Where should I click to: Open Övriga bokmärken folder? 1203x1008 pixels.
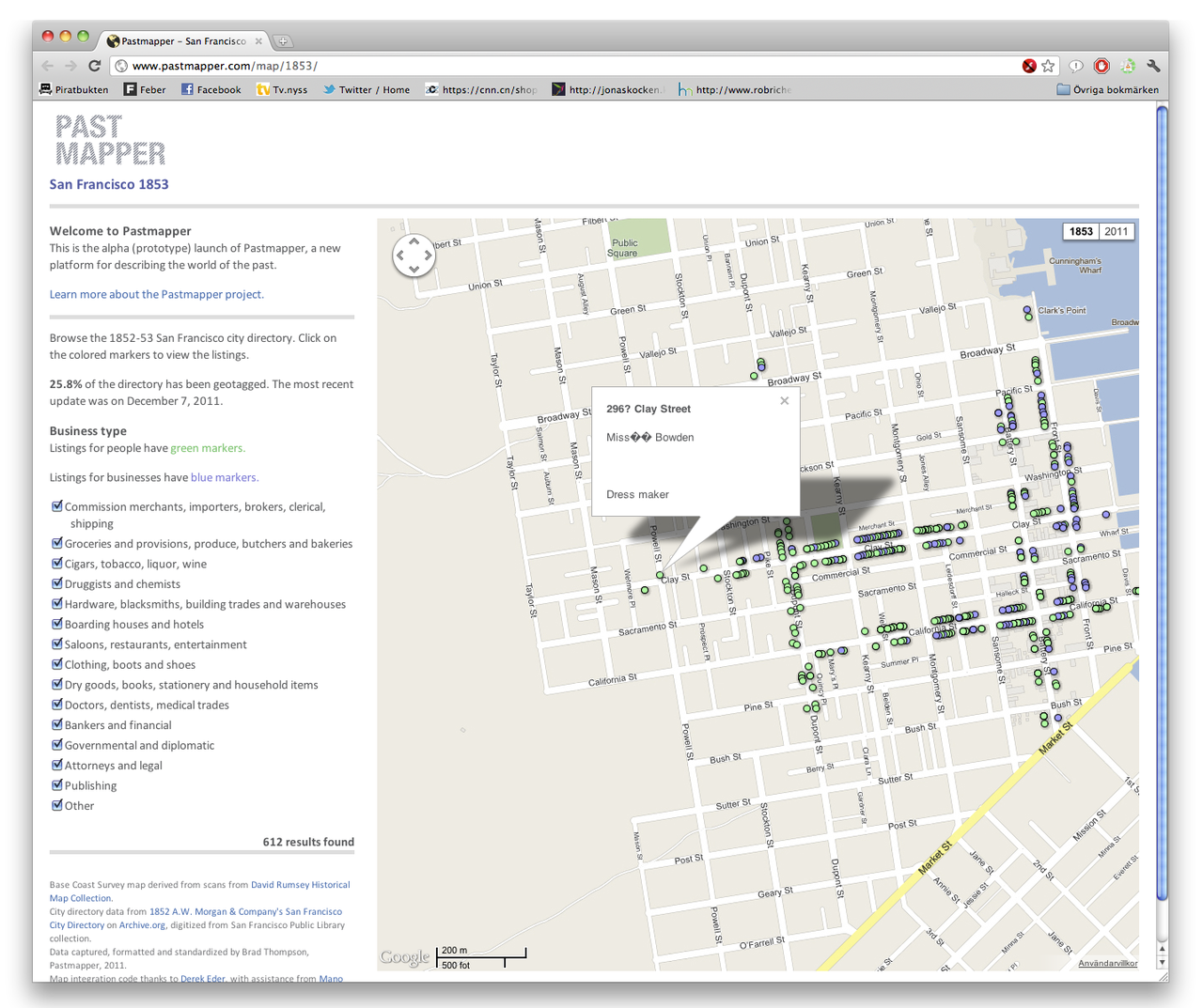tap(1107, 90)
